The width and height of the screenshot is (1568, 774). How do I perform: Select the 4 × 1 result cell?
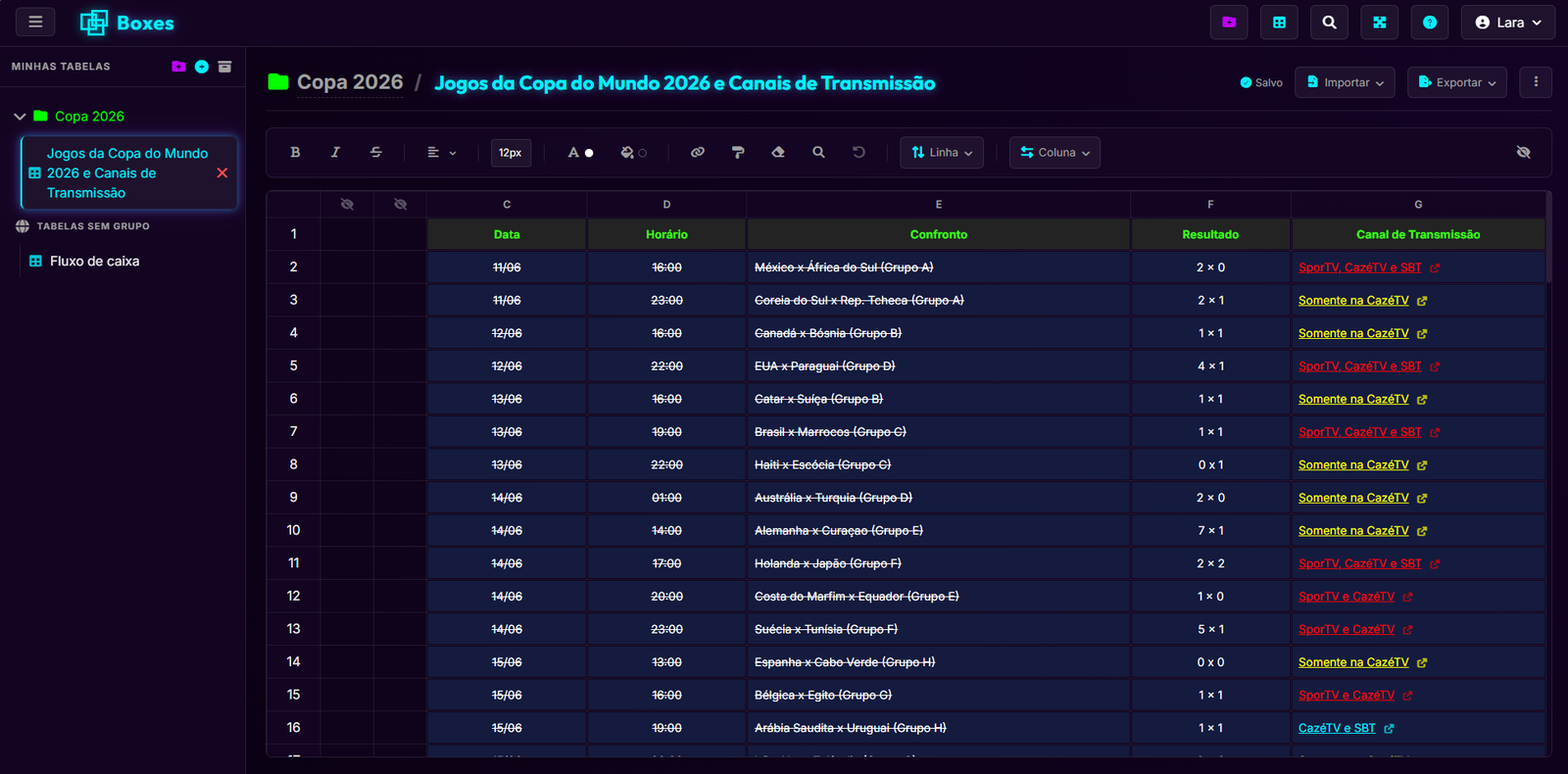(x=1210, y=366)
